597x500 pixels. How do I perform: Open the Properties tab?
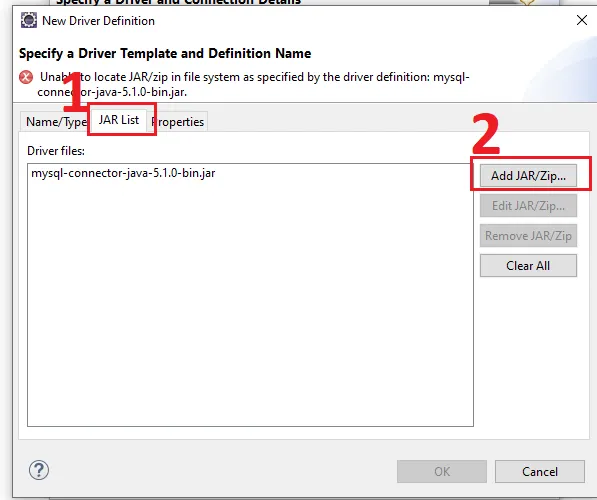click(x=178, y=122)
